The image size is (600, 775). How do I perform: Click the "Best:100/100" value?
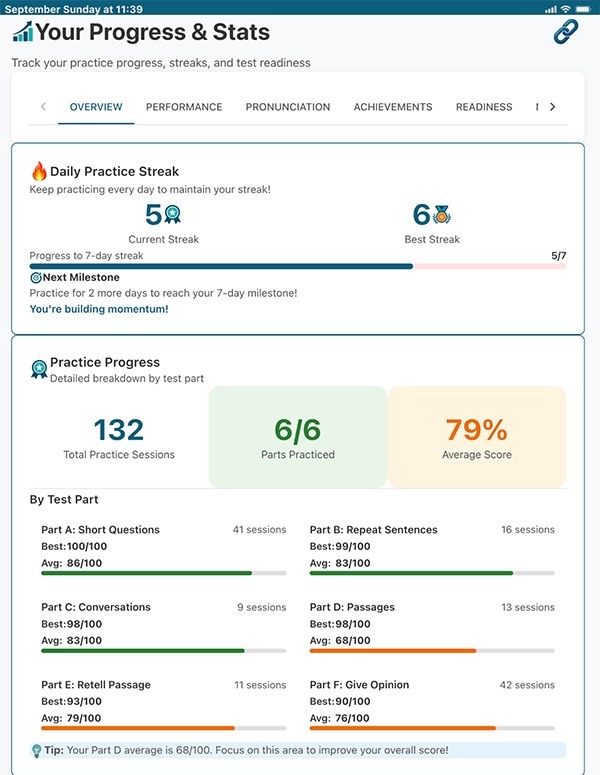tap(74, 546)
